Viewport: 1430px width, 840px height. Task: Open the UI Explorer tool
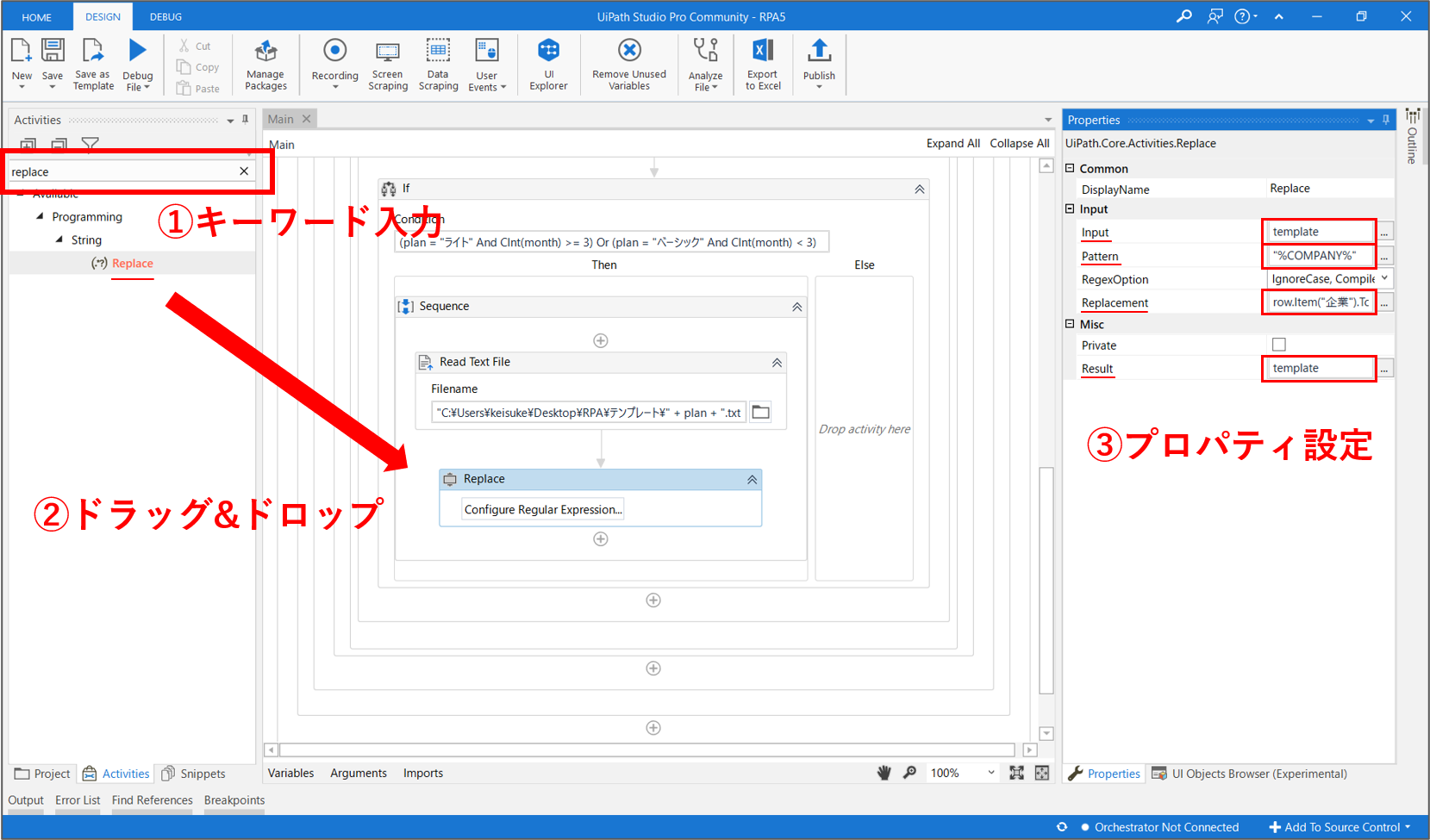pyautogui.click(x=548, y=63)
